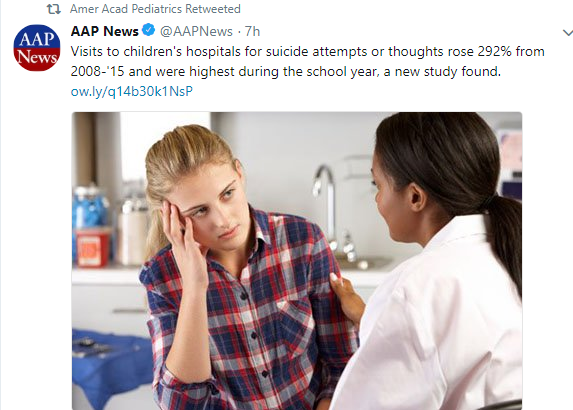Click the retweet arrows icon above the tweet
The height and width of the screenshot is (410, 573).
point(54,9)
